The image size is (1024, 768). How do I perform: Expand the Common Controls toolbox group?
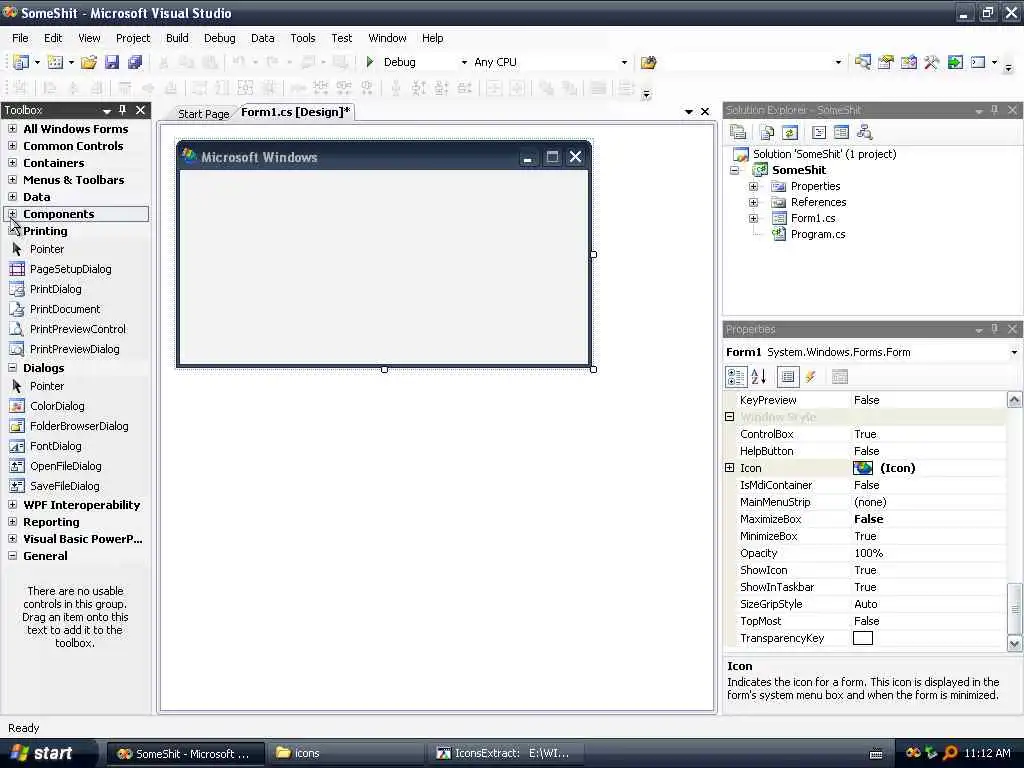pyautogui.click(x=12, y=146)
